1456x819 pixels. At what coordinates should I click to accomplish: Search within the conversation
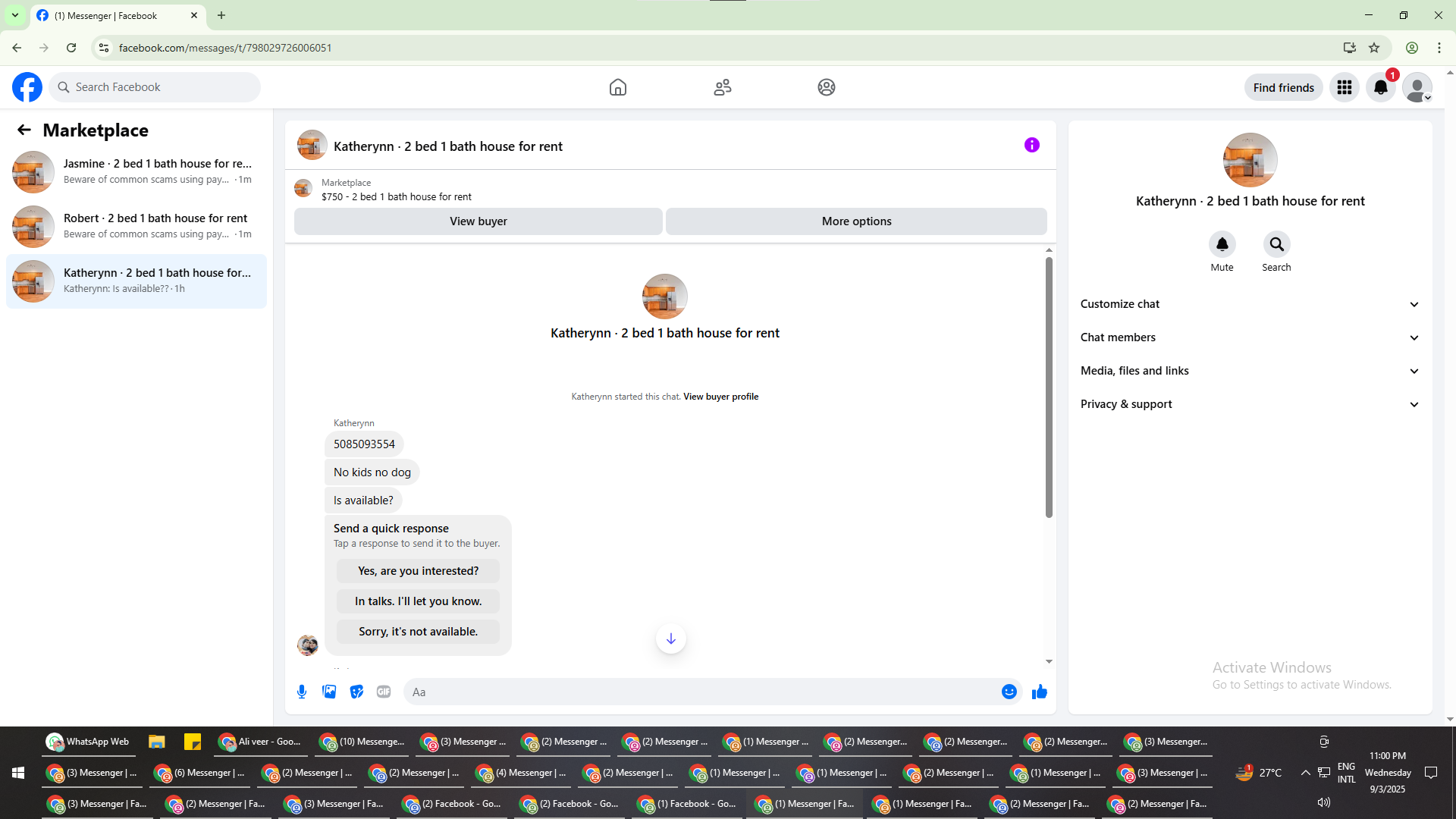pos(1277,244)
